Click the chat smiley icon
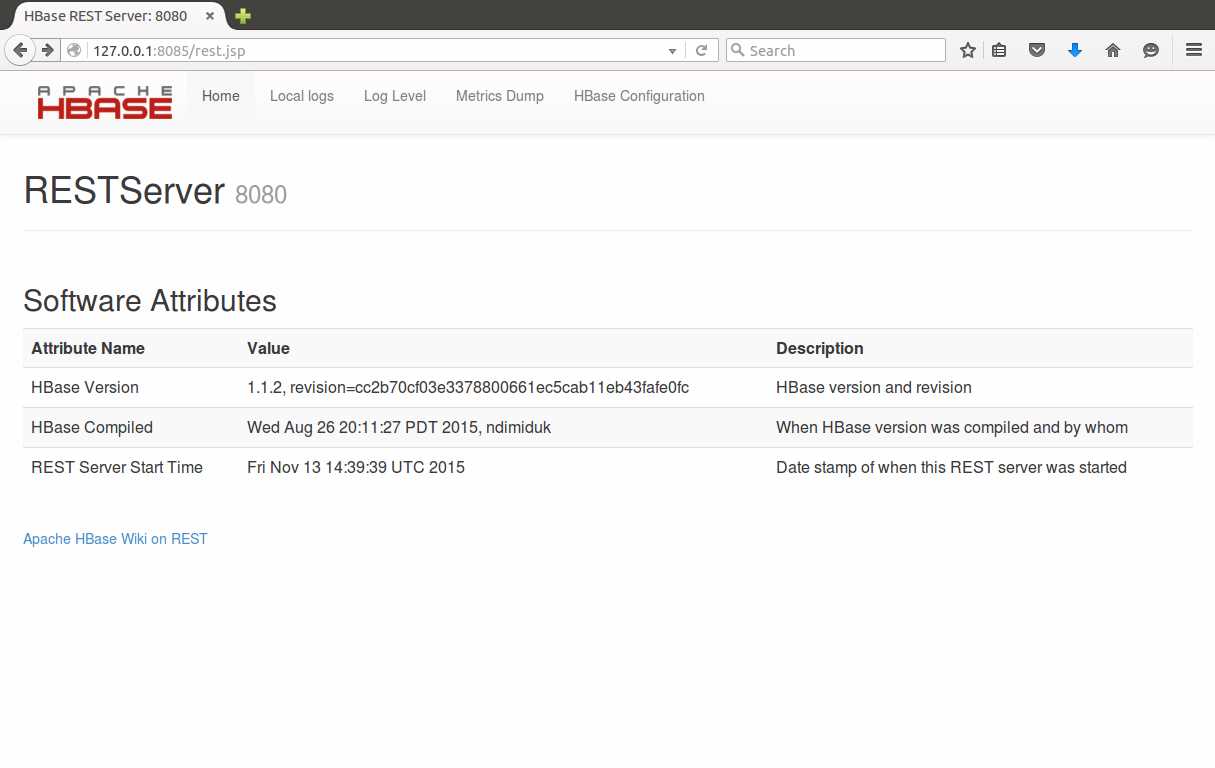Viewport: 1215px width, 768px height. point(1151,50)
